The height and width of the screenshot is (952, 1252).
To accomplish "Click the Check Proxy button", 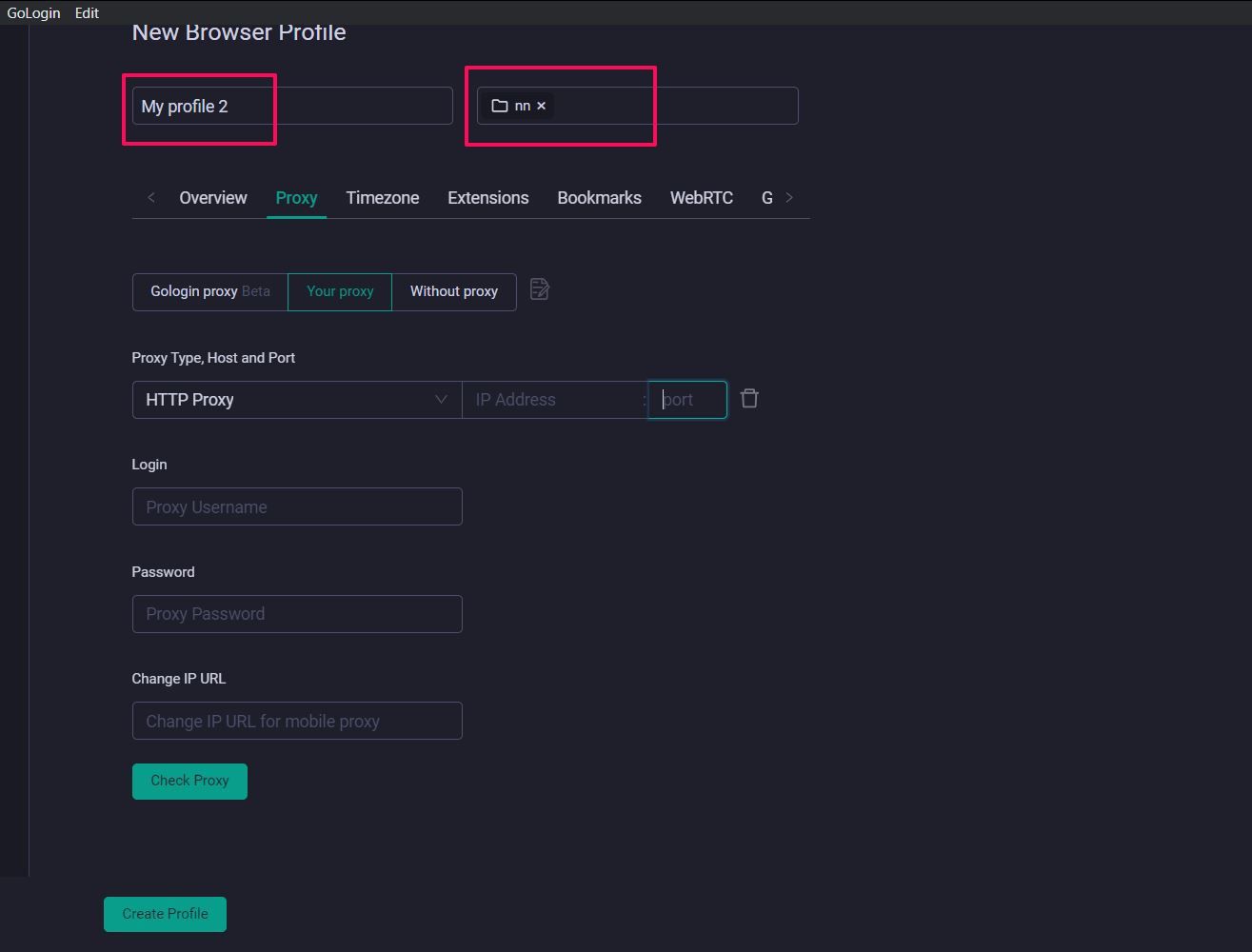I will click(x=189, y=782).
